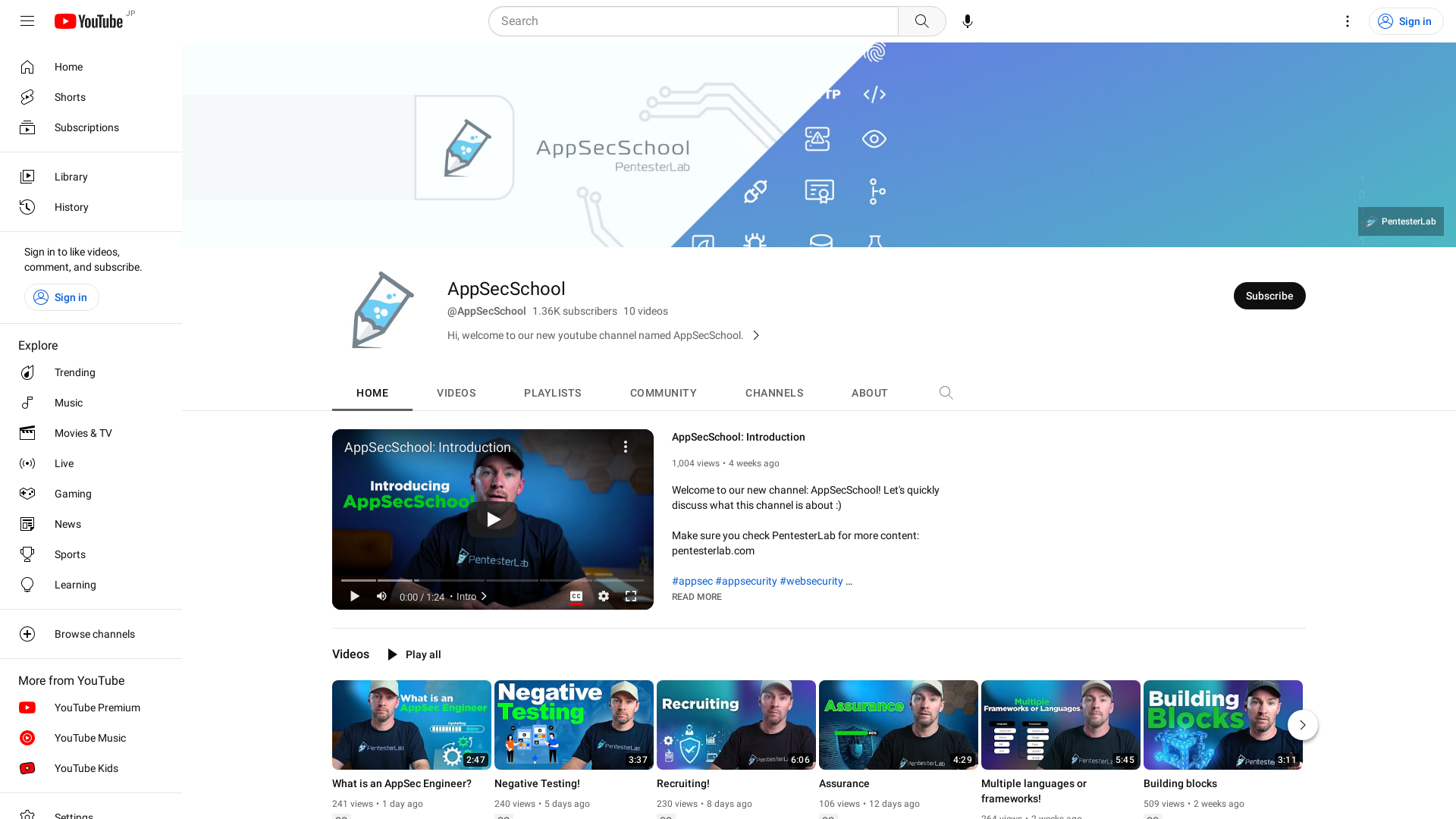Screen dimensions: 1456x819
Task: Toggle closed captions in player
Action: coord(576,596)
